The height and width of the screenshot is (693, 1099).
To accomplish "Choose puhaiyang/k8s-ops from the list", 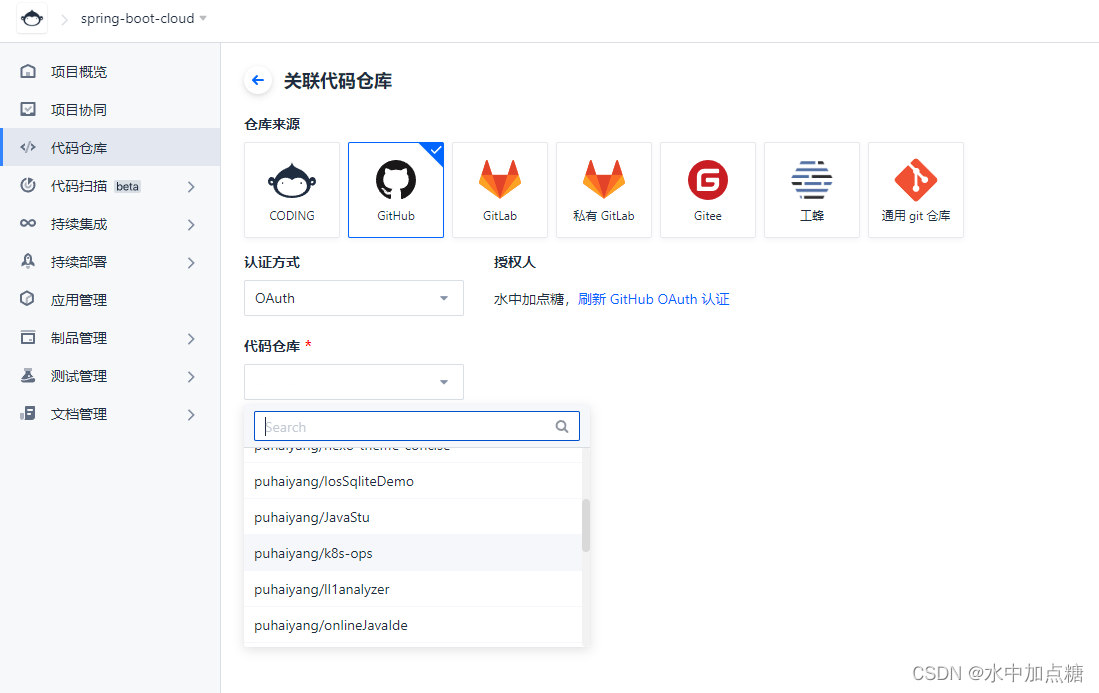I will 413,553.
